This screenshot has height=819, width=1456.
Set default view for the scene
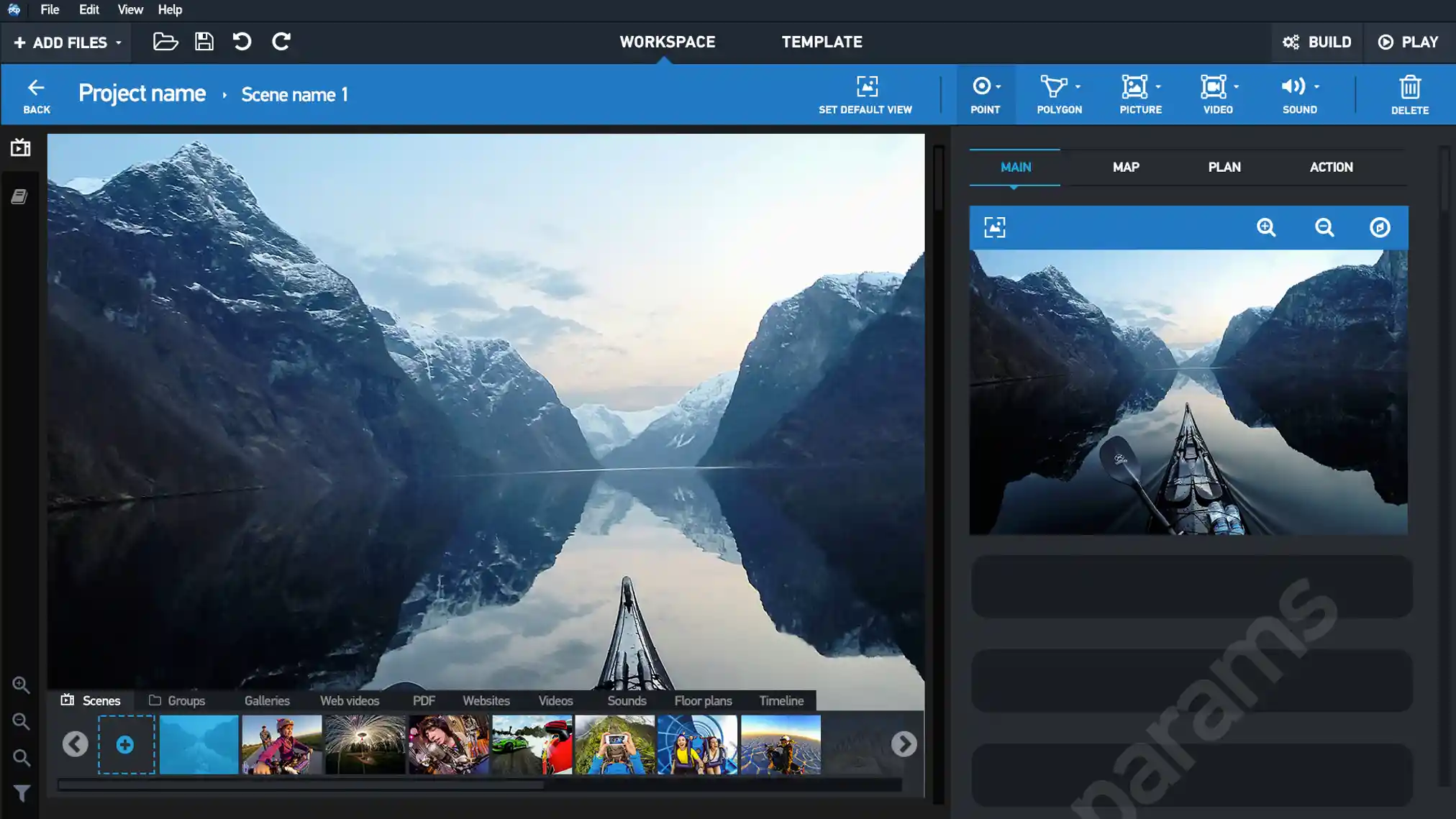865,96
